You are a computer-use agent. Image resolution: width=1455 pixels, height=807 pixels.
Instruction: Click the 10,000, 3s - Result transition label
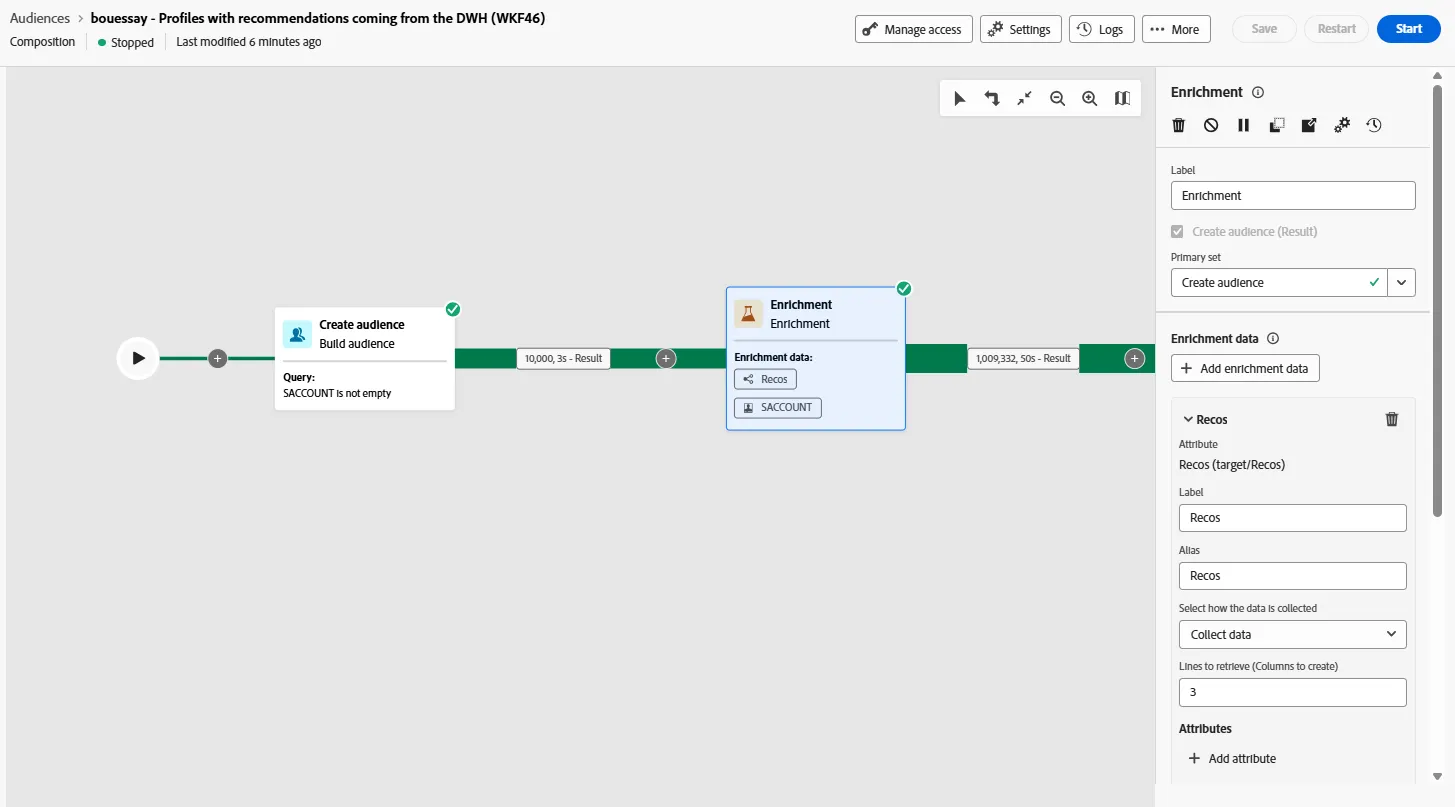point(564,358)
